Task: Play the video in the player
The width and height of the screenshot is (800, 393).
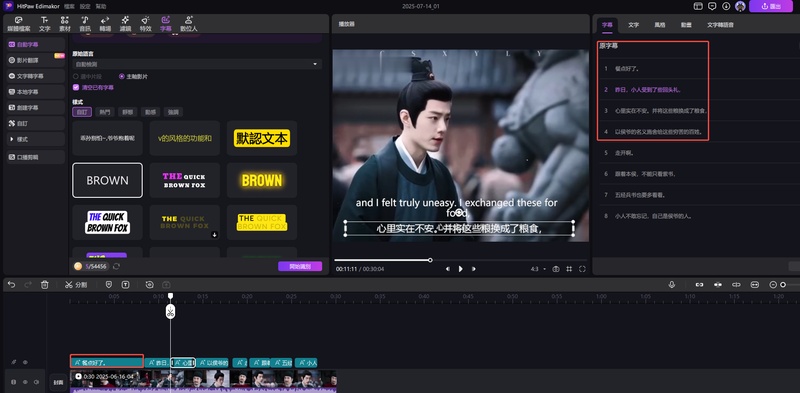Action: [x=461, y=268]
